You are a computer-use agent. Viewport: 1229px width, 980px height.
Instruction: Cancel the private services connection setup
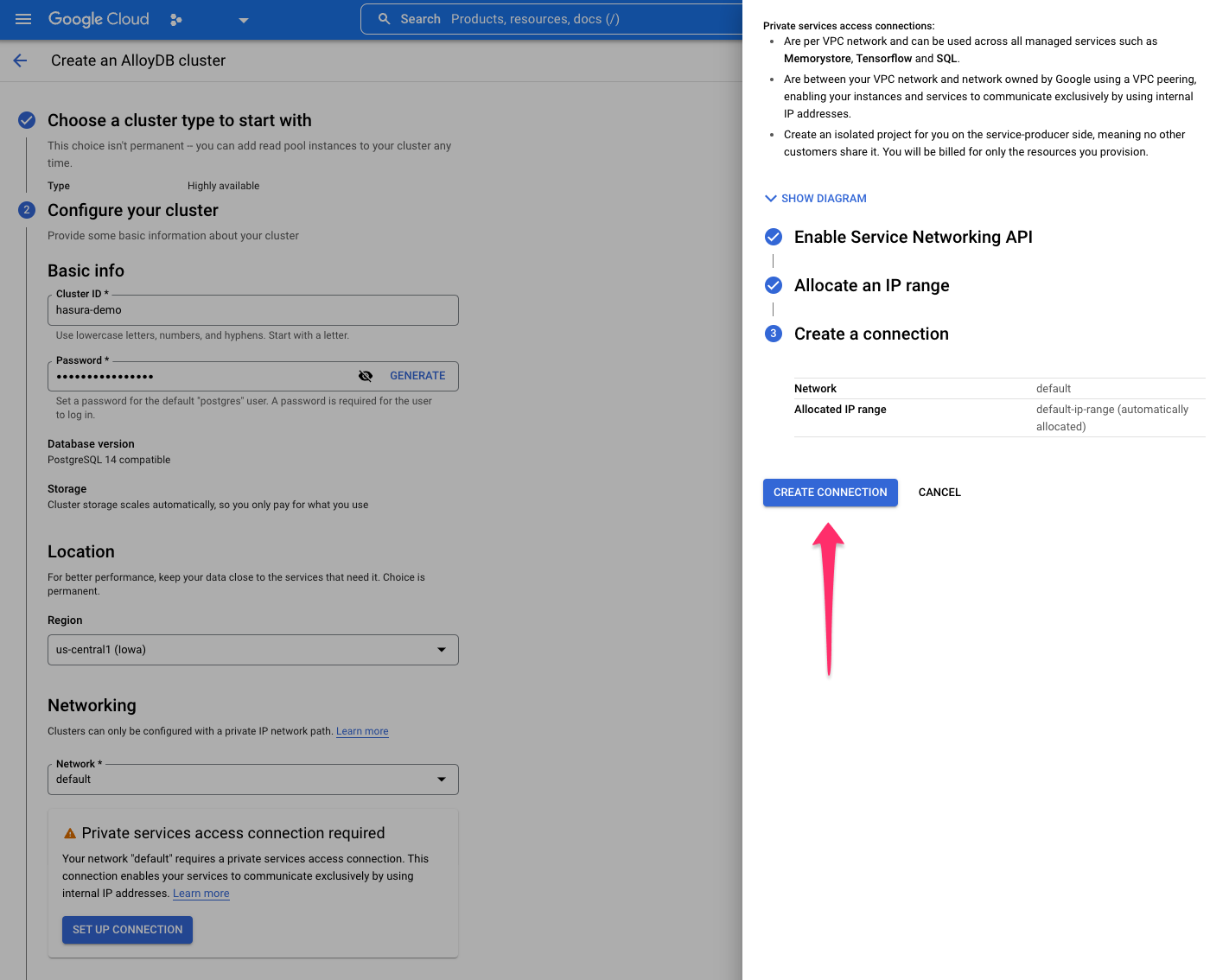tap(939, 492)
